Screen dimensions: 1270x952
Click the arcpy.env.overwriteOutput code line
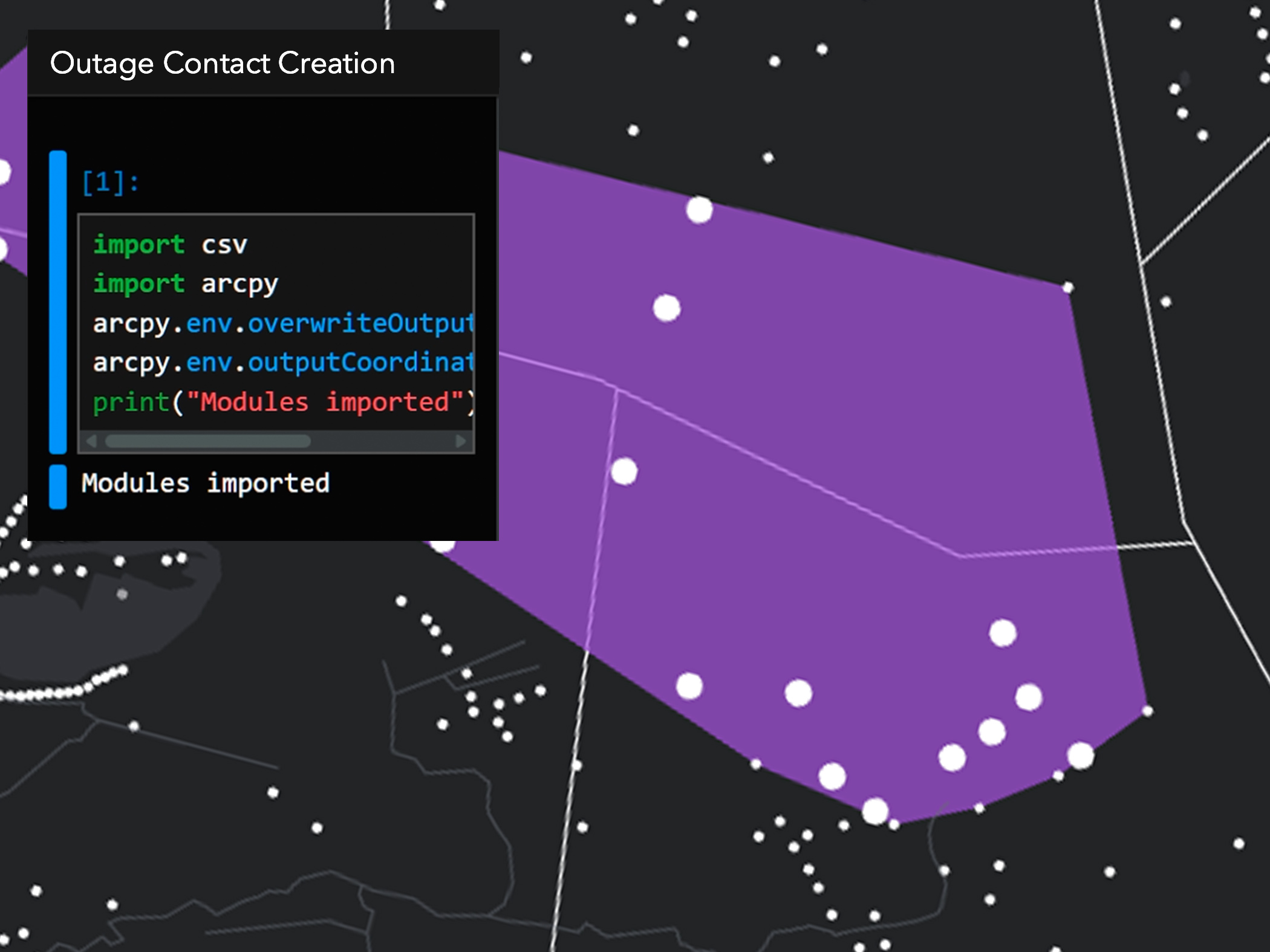pos(283,324)
